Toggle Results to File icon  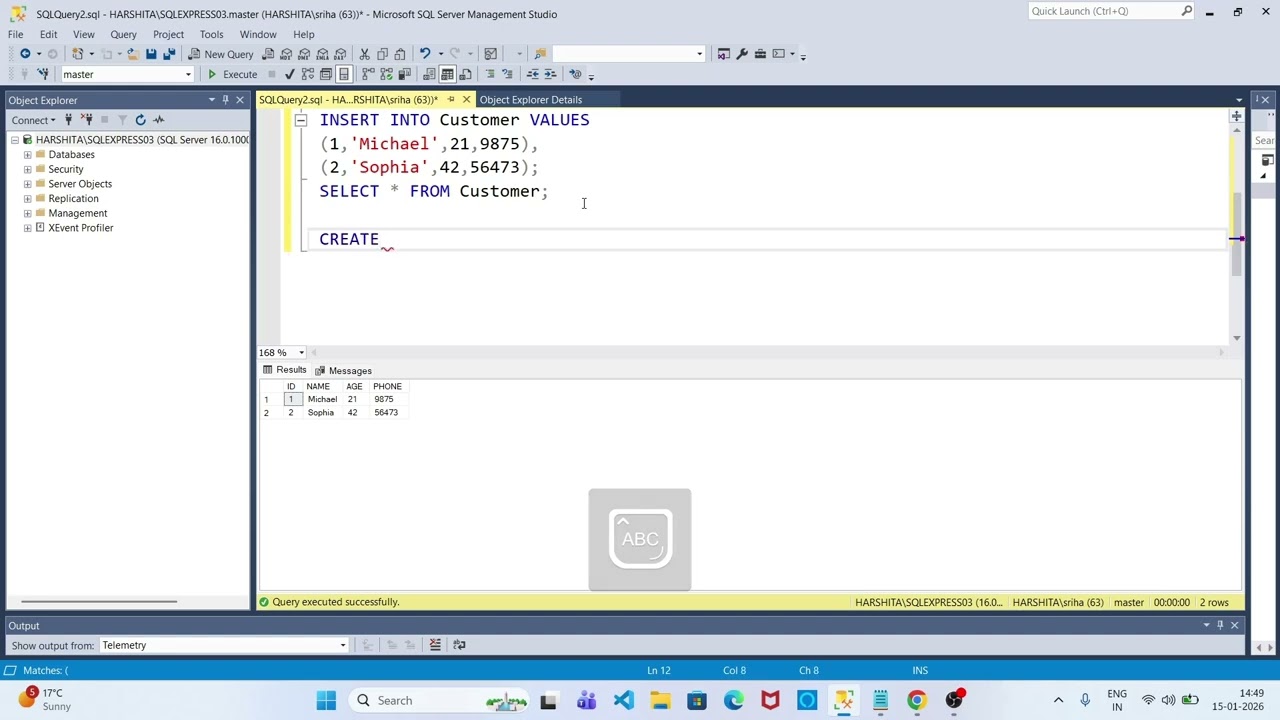(x=465, y=74)
